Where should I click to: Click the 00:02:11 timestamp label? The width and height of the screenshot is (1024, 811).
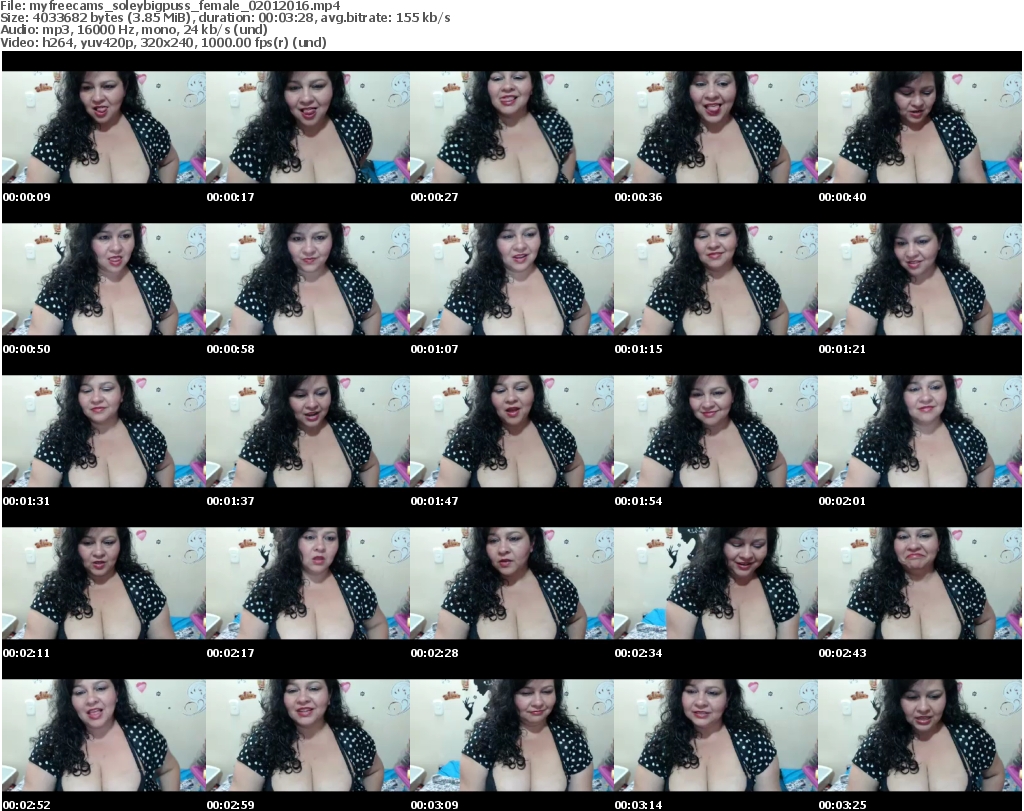pos(27,653)
